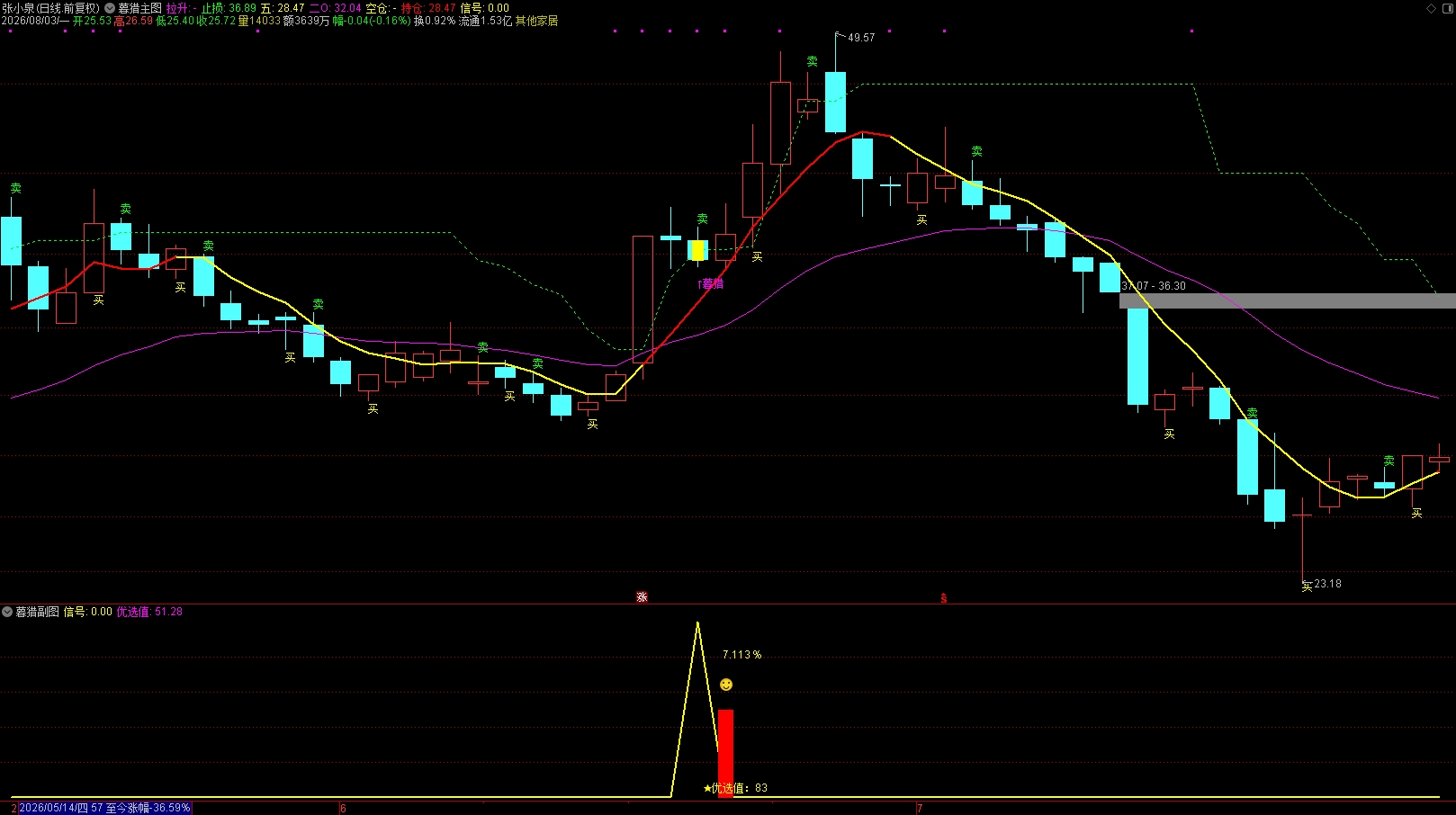The height and width of the screenshot is (815, 1456).
Task: Click the red $ marker icon
Action: (x=943, y=598)
